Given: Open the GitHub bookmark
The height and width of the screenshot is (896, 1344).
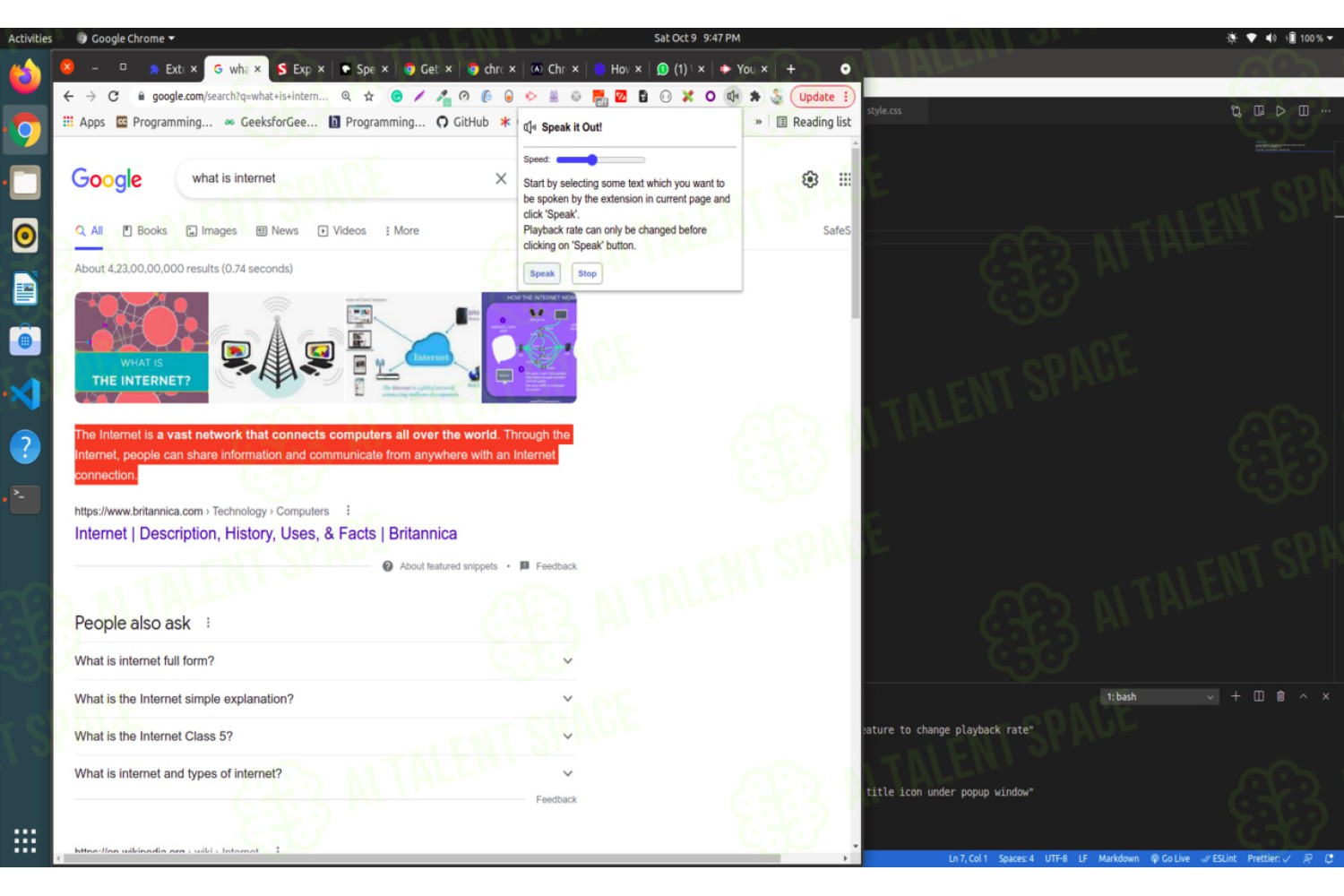Looking at the screenshot, I should (462, 122).
